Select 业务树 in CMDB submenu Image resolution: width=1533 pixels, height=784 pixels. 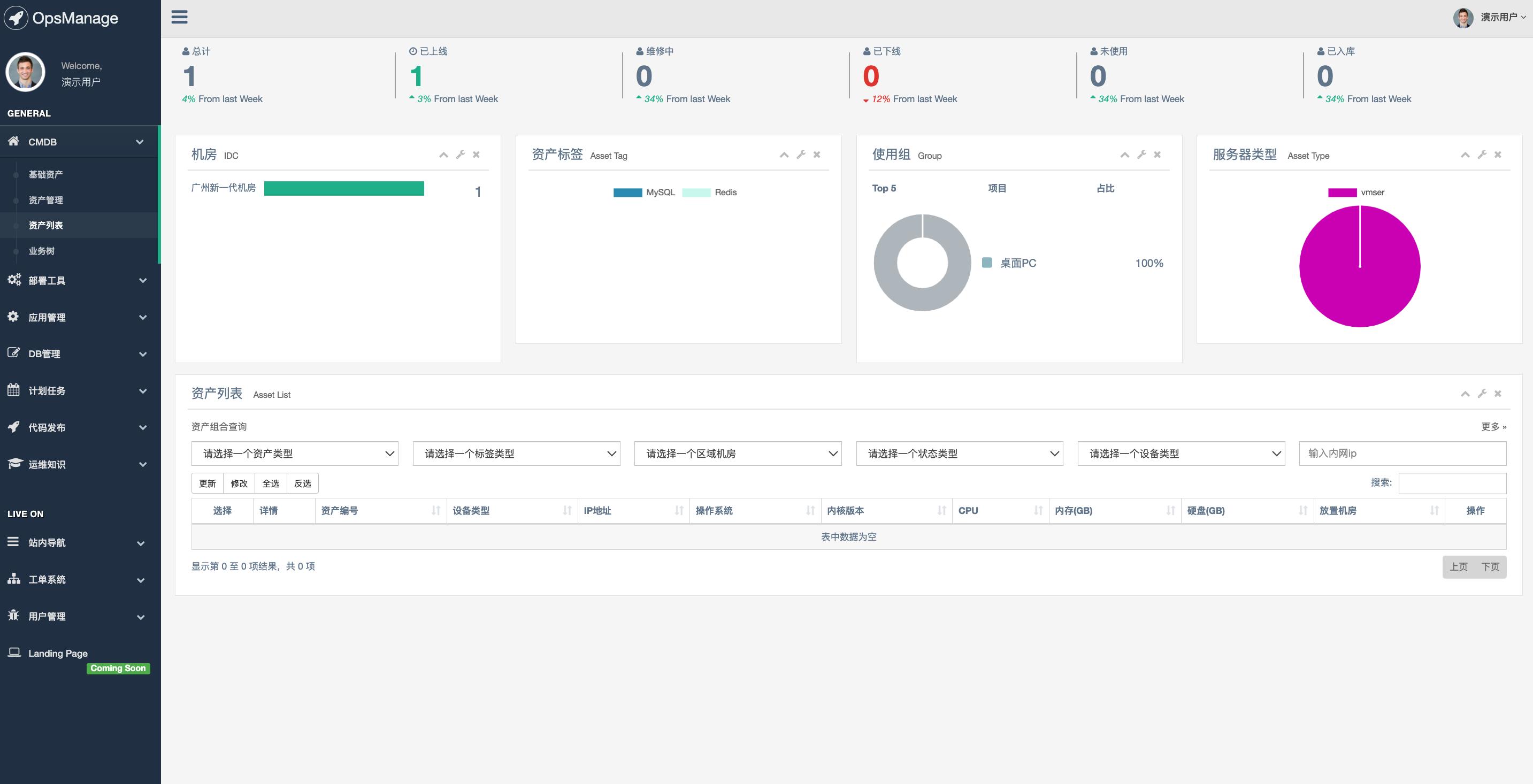pyautogui.click(x=42, y=251)
